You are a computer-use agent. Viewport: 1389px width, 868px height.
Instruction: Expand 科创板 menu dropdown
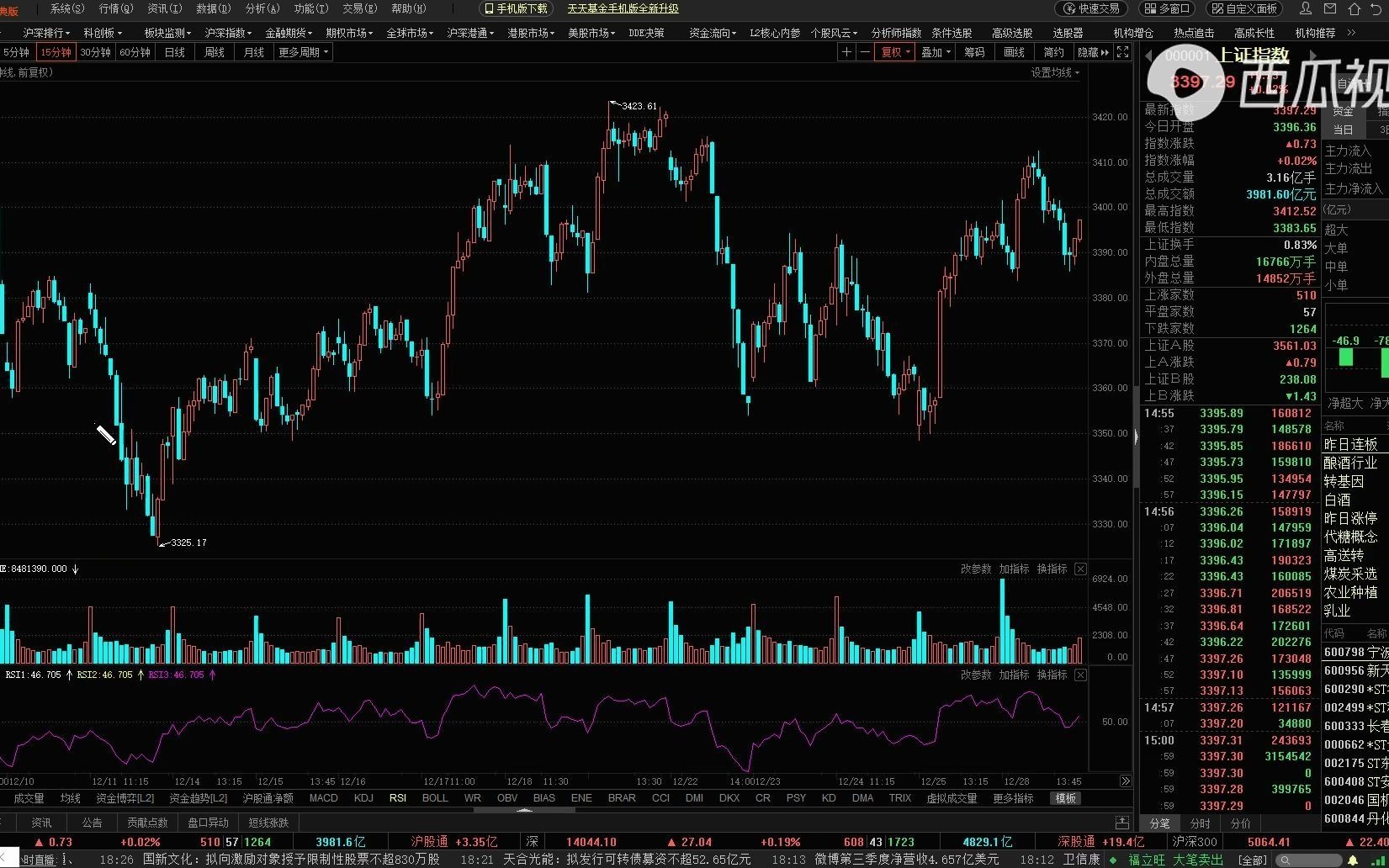103,33
